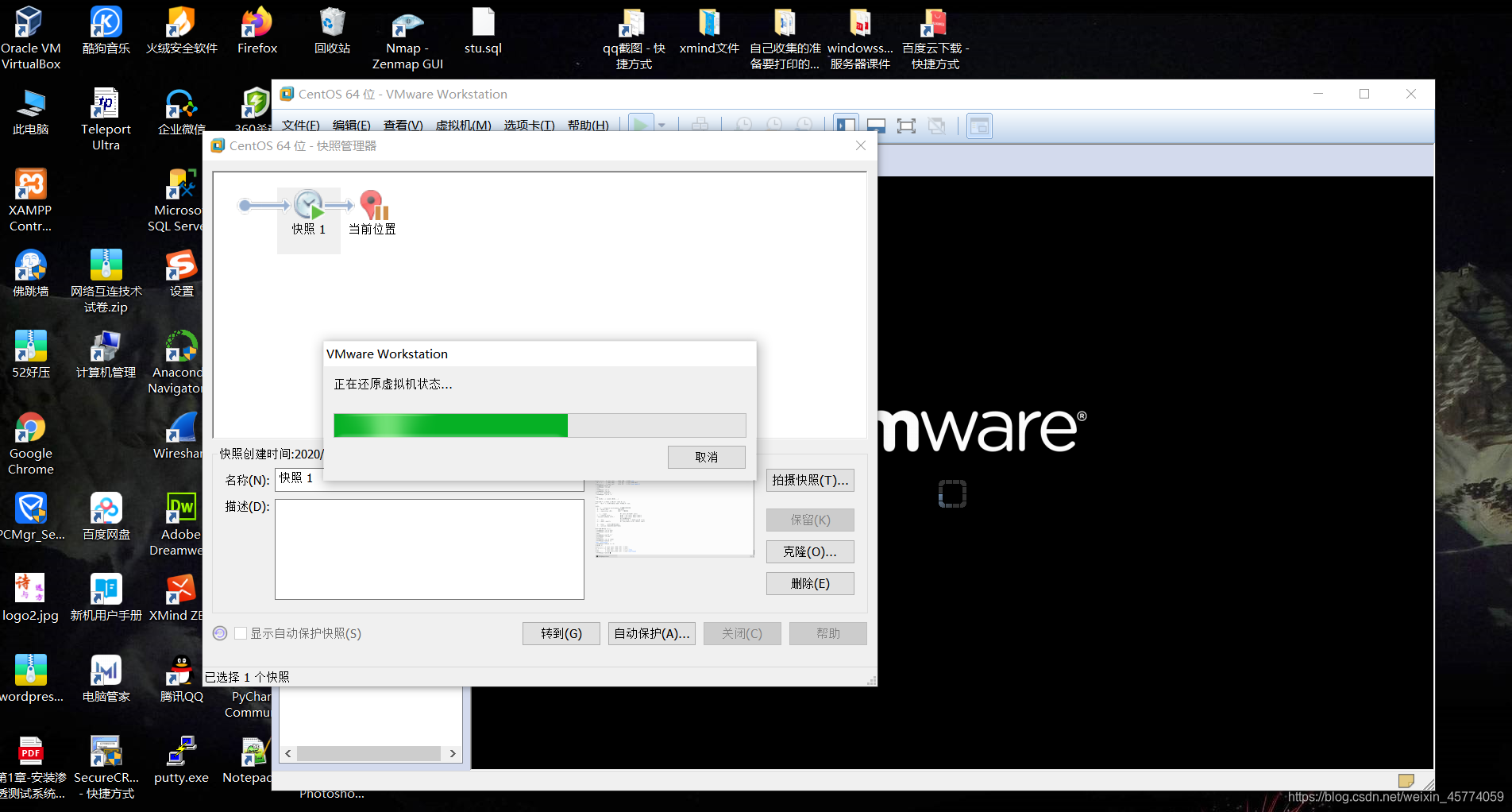
Task: Select logo2.jpg file on desktop
Action: (30, 598)
